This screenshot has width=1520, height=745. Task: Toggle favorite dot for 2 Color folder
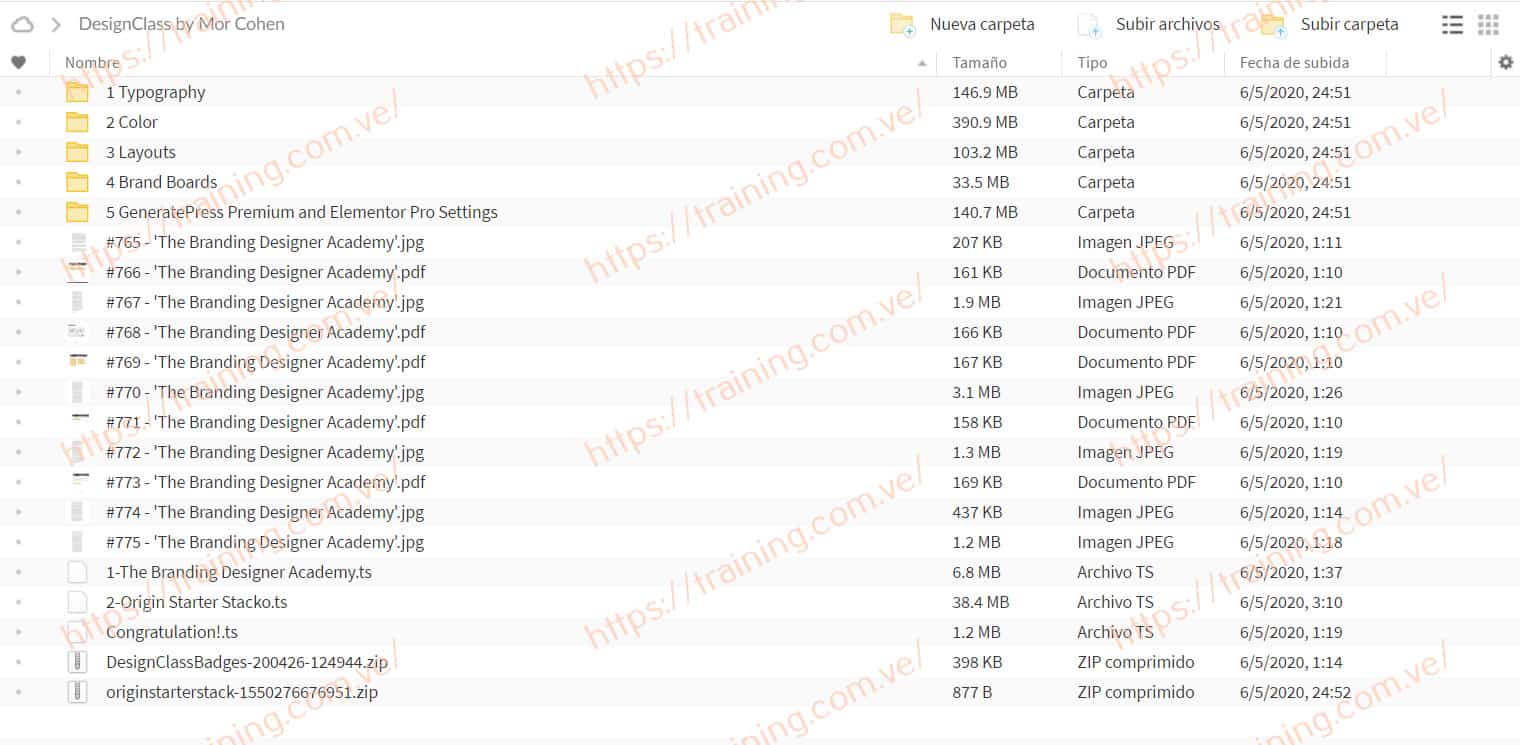(x=18, y=122)
